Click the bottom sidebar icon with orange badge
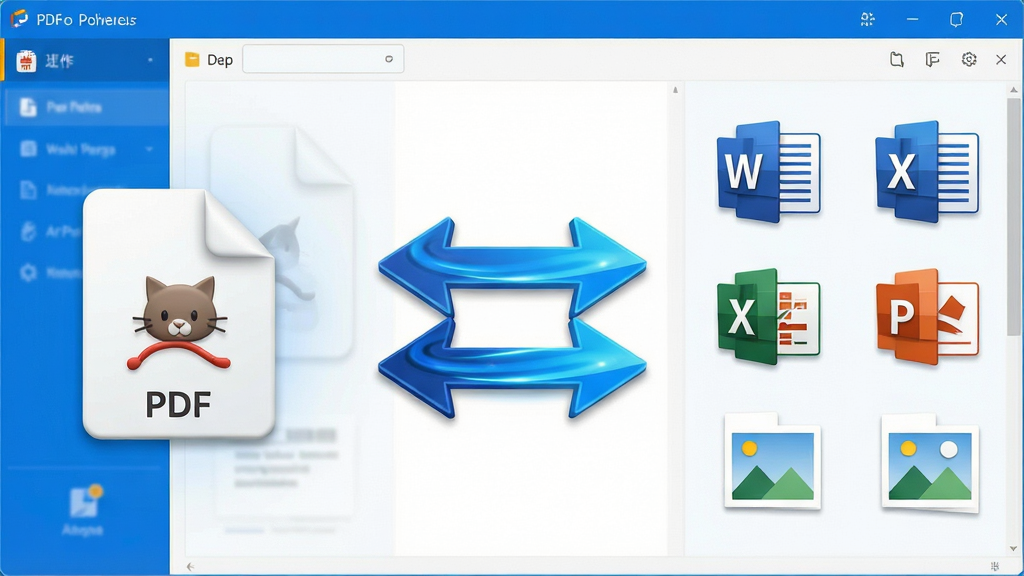 [x=85, y=502]
